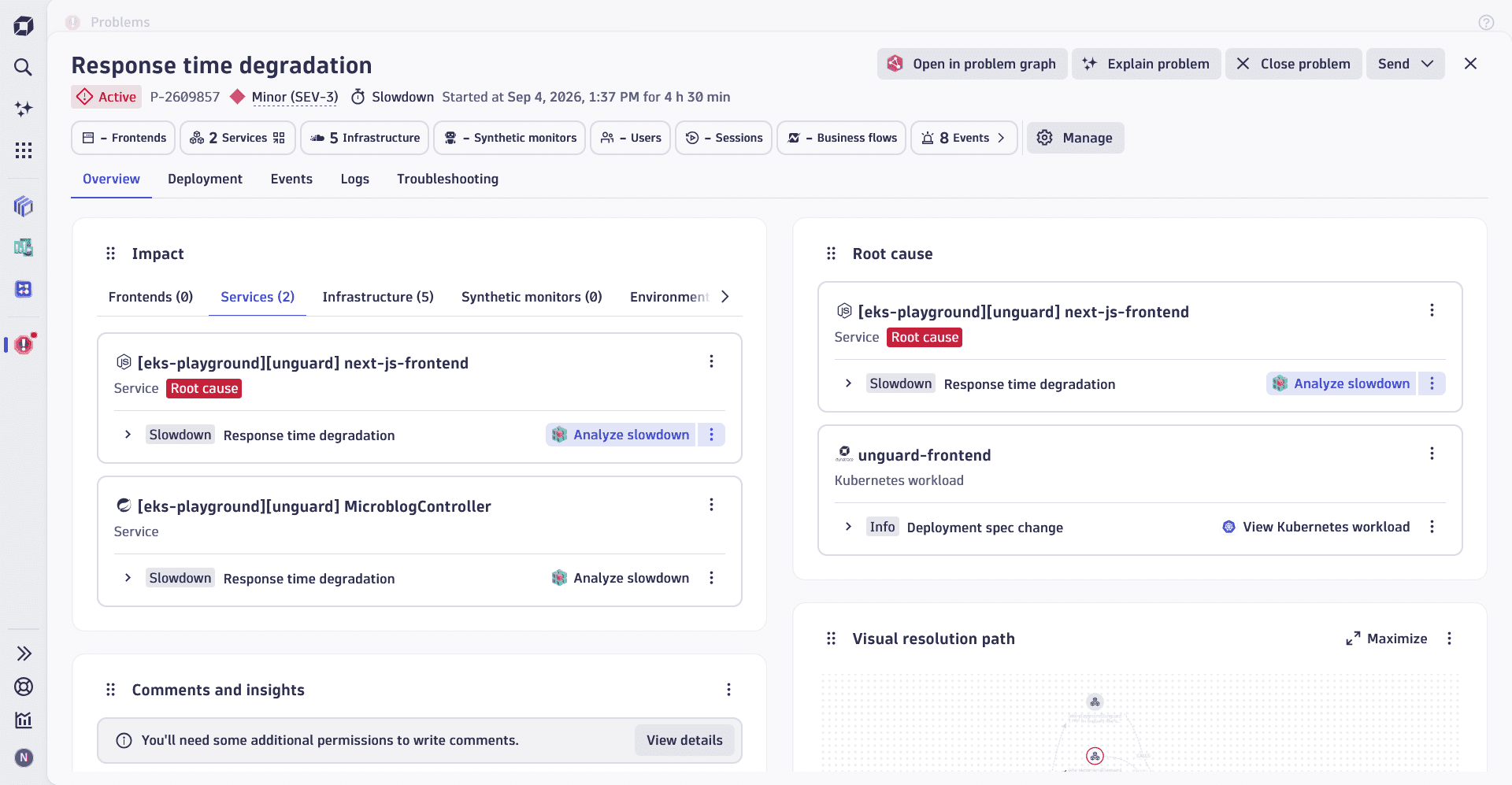Open Davis AI sparkle icon in sidebar
Viewport: 1512px width, 785px height.
pyautogui.click(x=24, y=109)
